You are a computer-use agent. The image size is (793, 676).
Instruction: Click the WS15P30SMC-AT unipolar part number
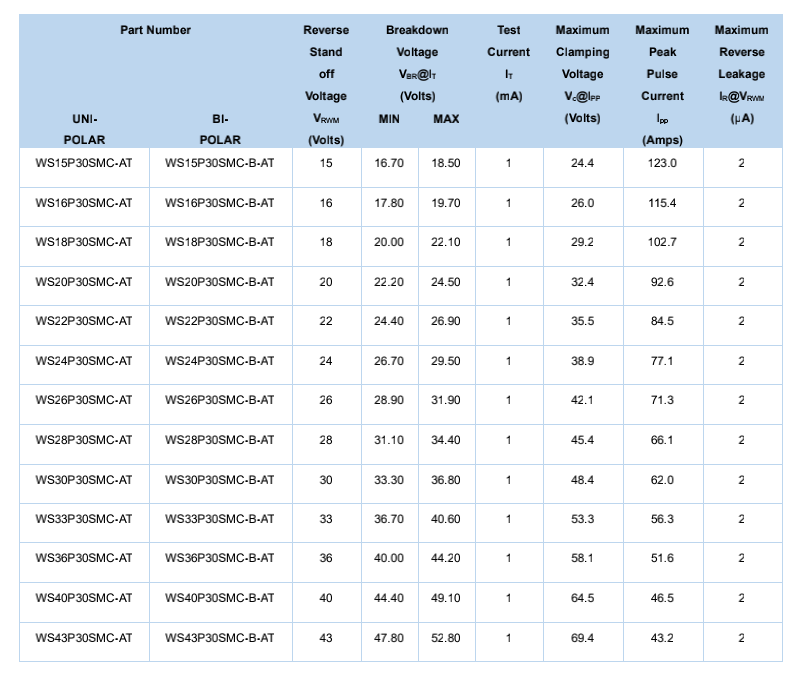point(84,163)
